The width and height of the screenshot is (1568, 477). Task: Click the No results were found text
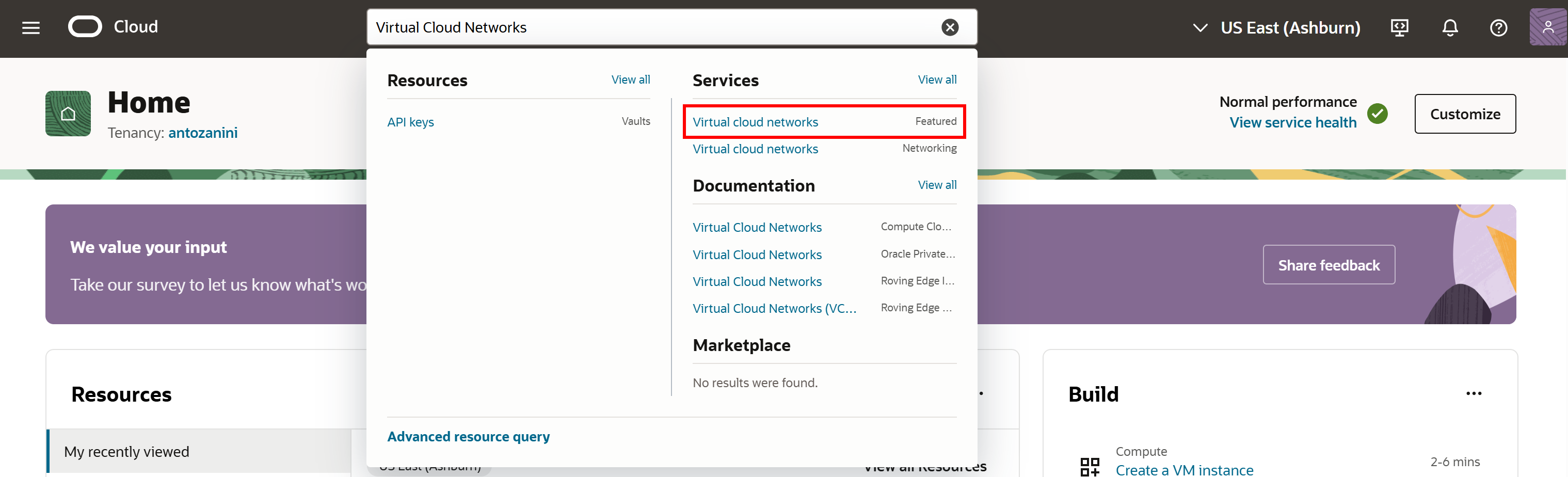coord(755,383)
